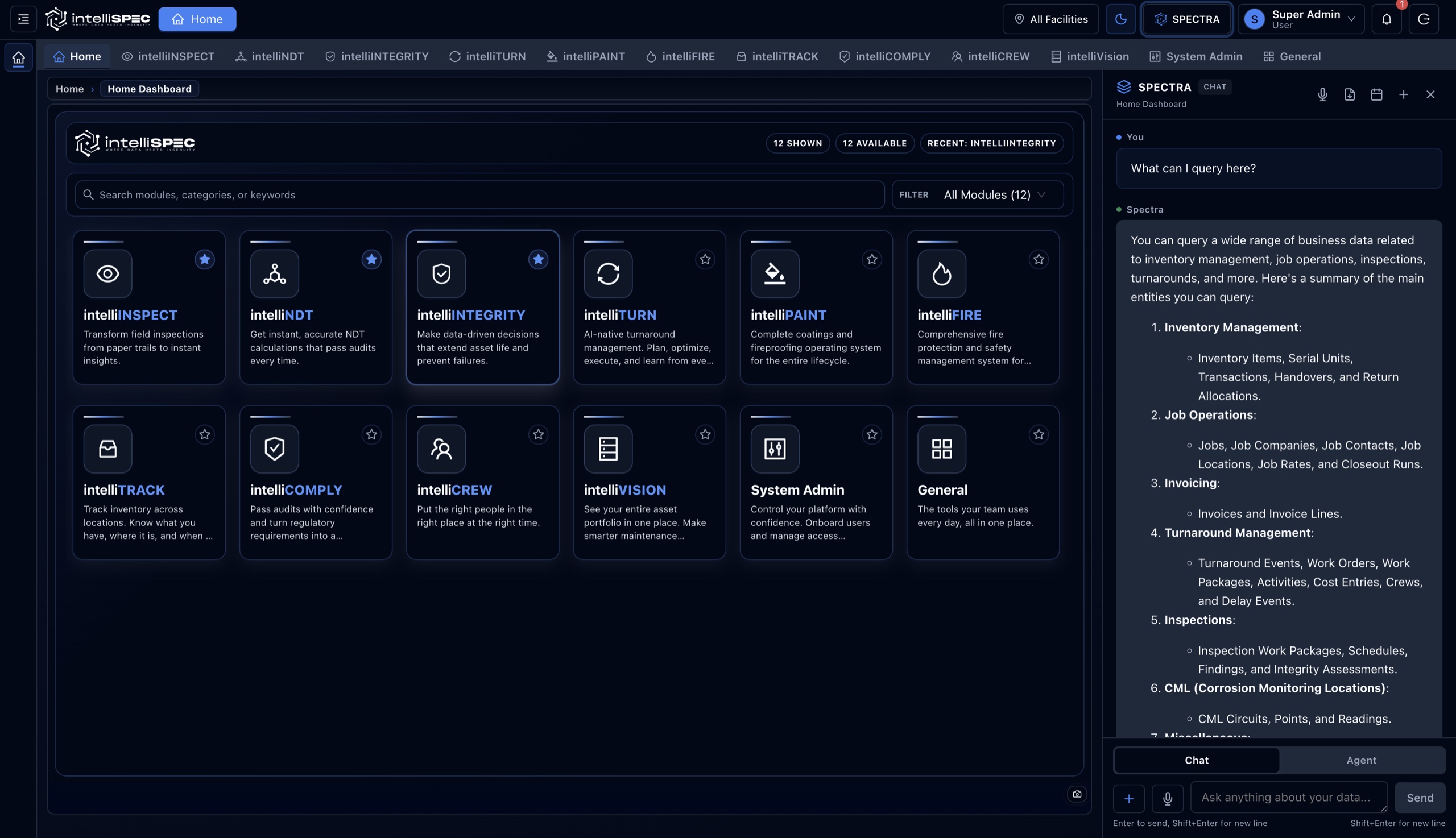
Task: Click the intelliINTEGRITY shield icon tile
Action: coord(441,274)
